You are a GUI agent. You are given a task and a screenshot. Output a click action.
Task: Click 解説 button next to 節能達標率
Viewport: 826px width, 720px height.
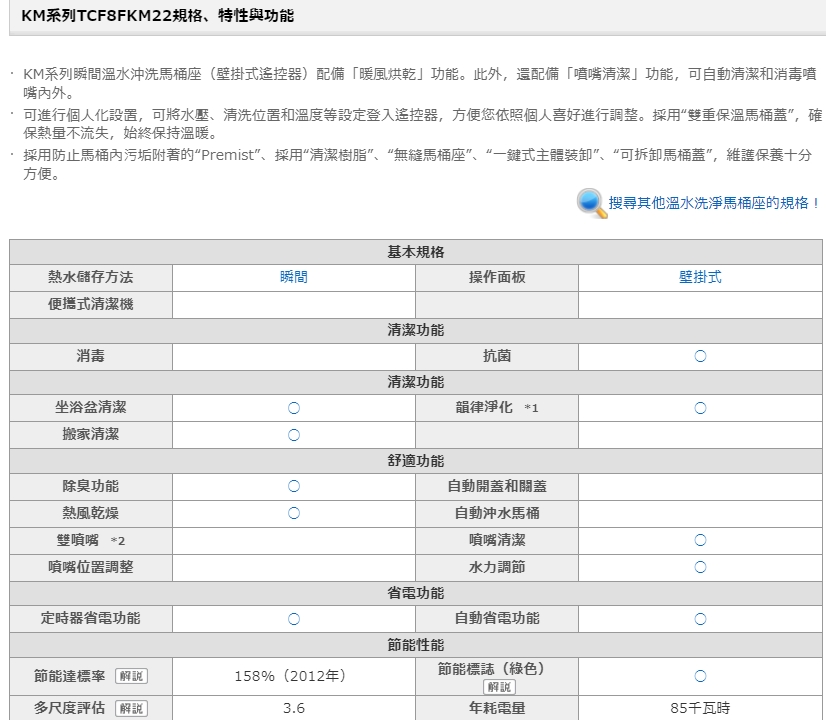(x=130, y=677)
